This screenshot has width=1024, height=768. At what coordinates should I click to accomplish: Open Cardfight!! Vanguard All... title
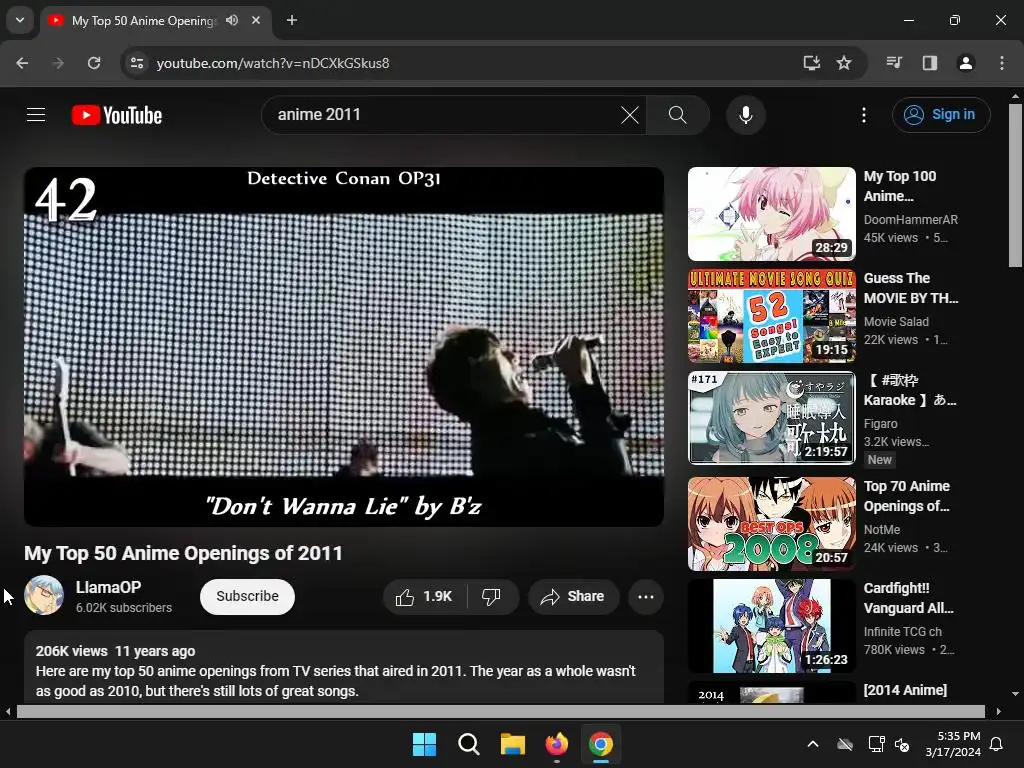coord(908,598)
